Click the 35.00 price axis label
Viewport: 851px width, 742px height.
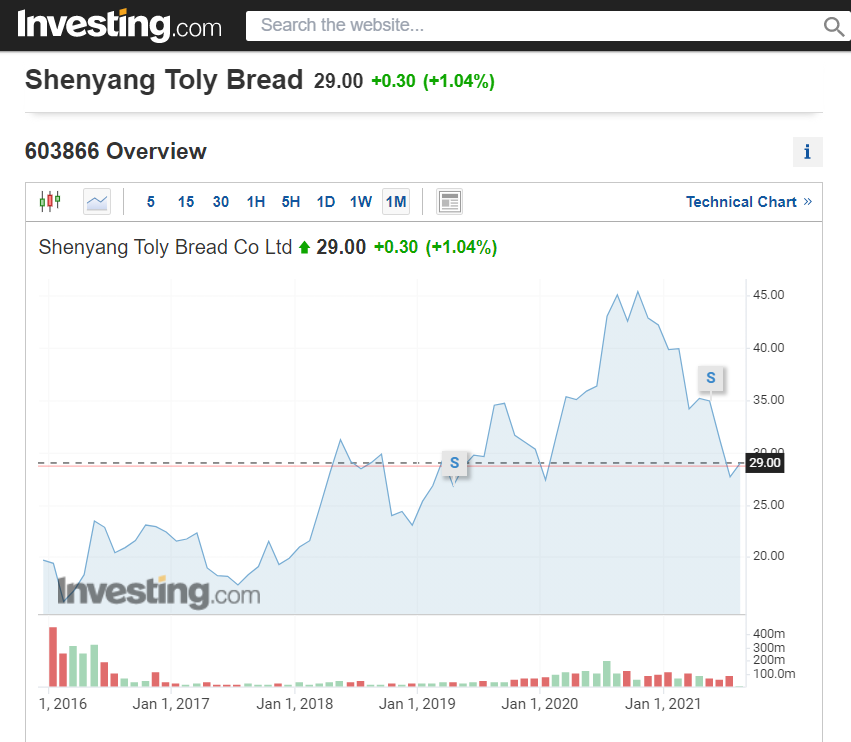coord(769,400)
